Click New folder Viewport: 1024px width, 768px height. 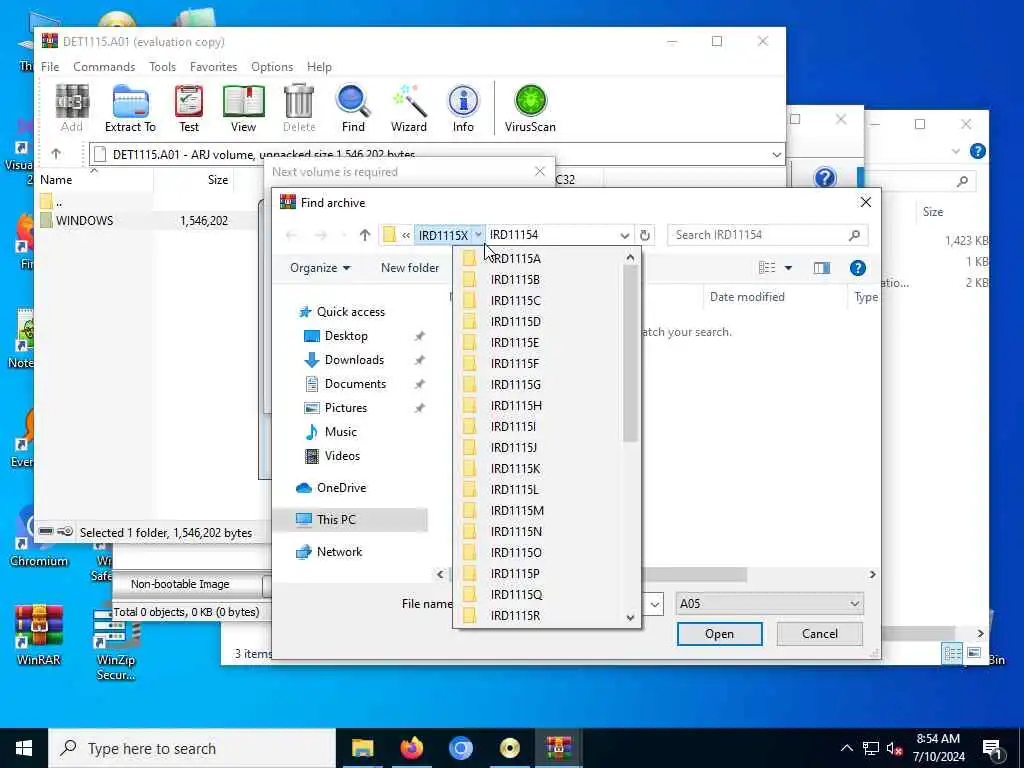pyautogui.click(x=409, y=268)
